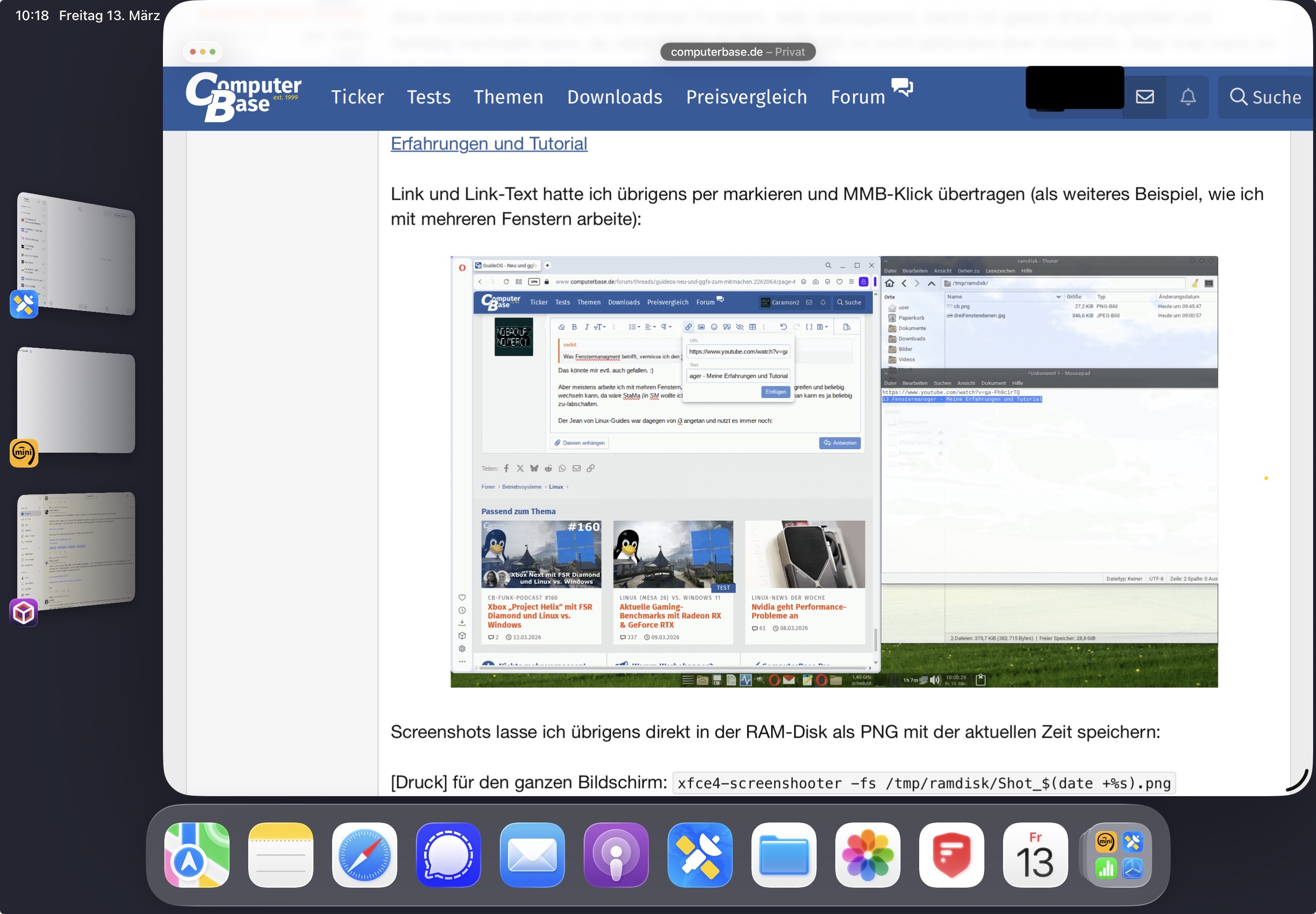
Task: Open Preisvergleich navigation item
Action: (746, 97)
